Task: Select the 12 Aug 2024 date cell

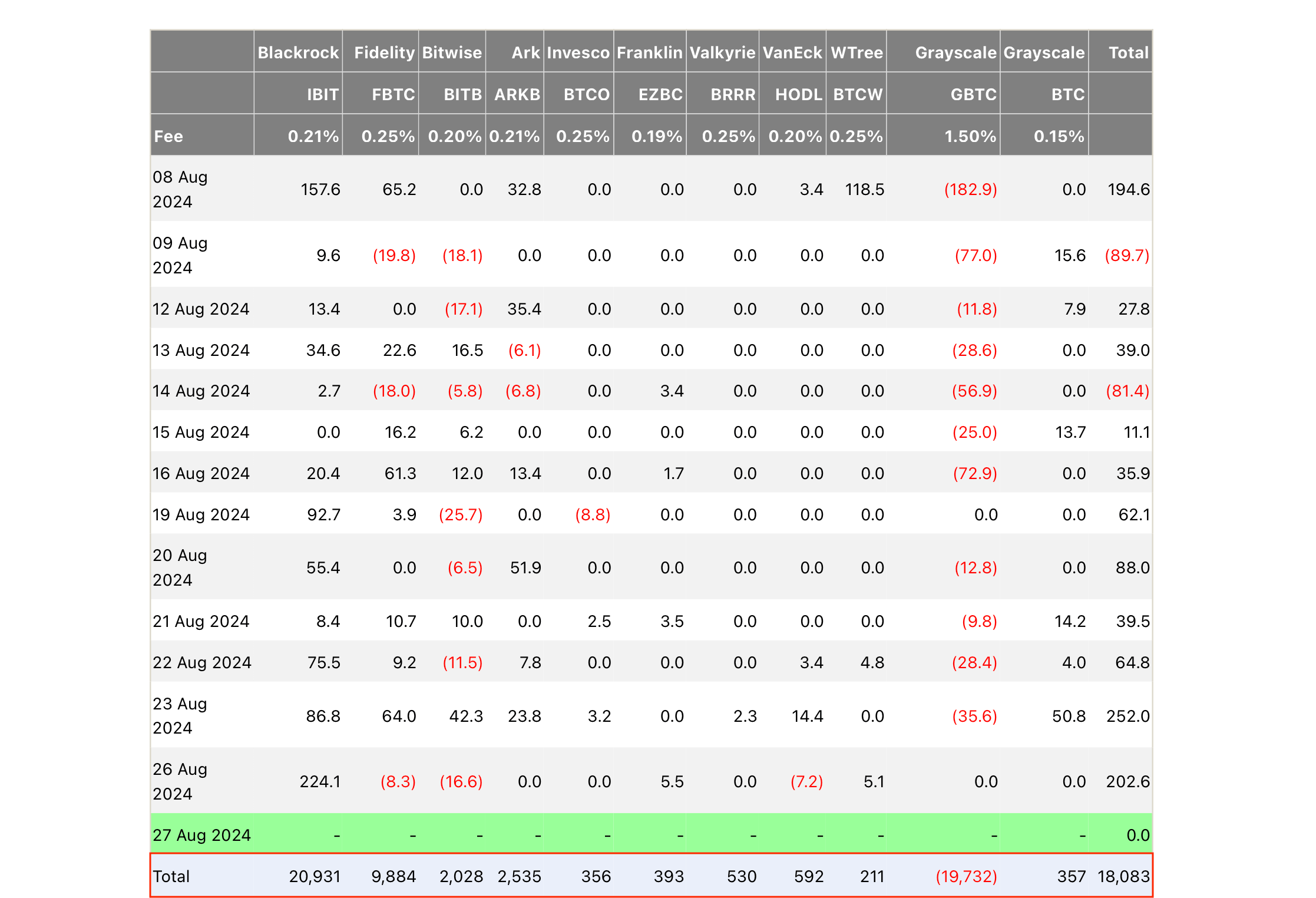Action: (x=201, y=309)
